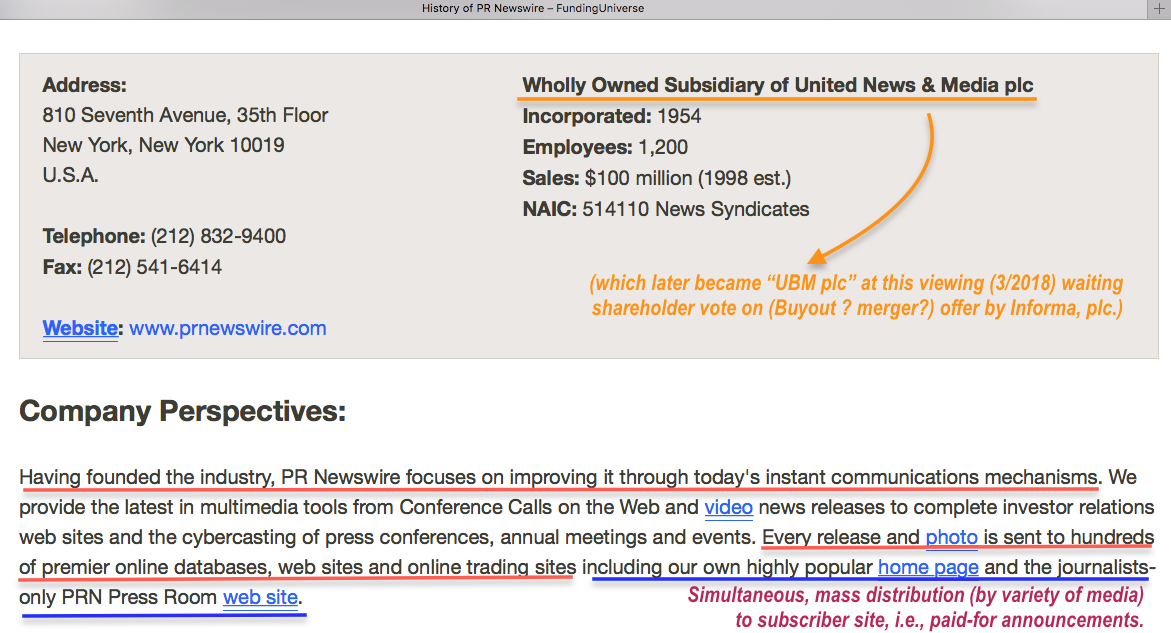Click the Wholly Owned Subsidiary heading

coord(778,85)
